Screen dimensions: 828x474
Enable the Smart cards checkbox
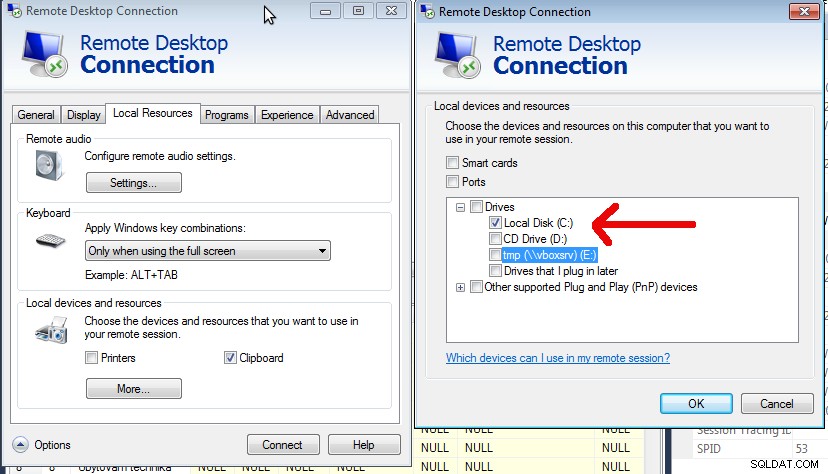tap(452, 163)
